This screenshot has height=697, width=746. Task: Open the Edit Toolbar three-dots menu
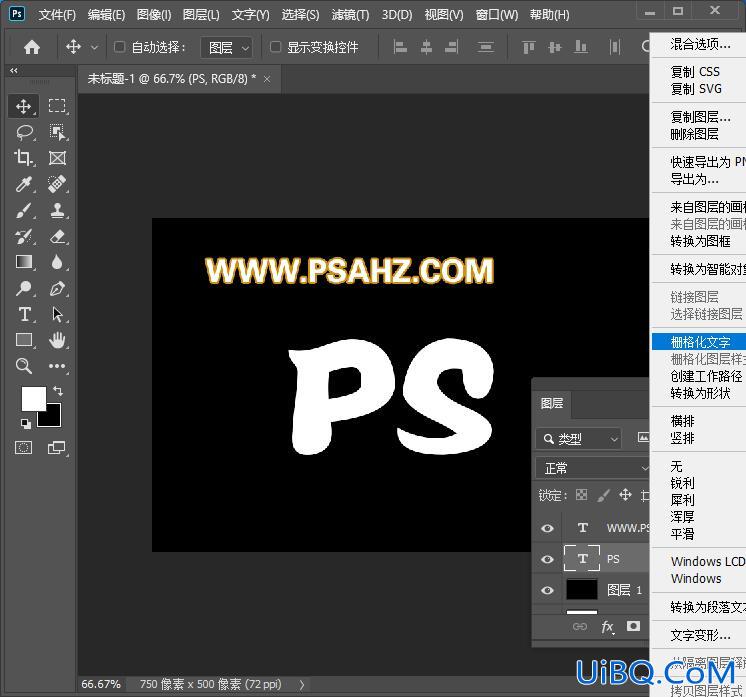click(x=57, y=366)
